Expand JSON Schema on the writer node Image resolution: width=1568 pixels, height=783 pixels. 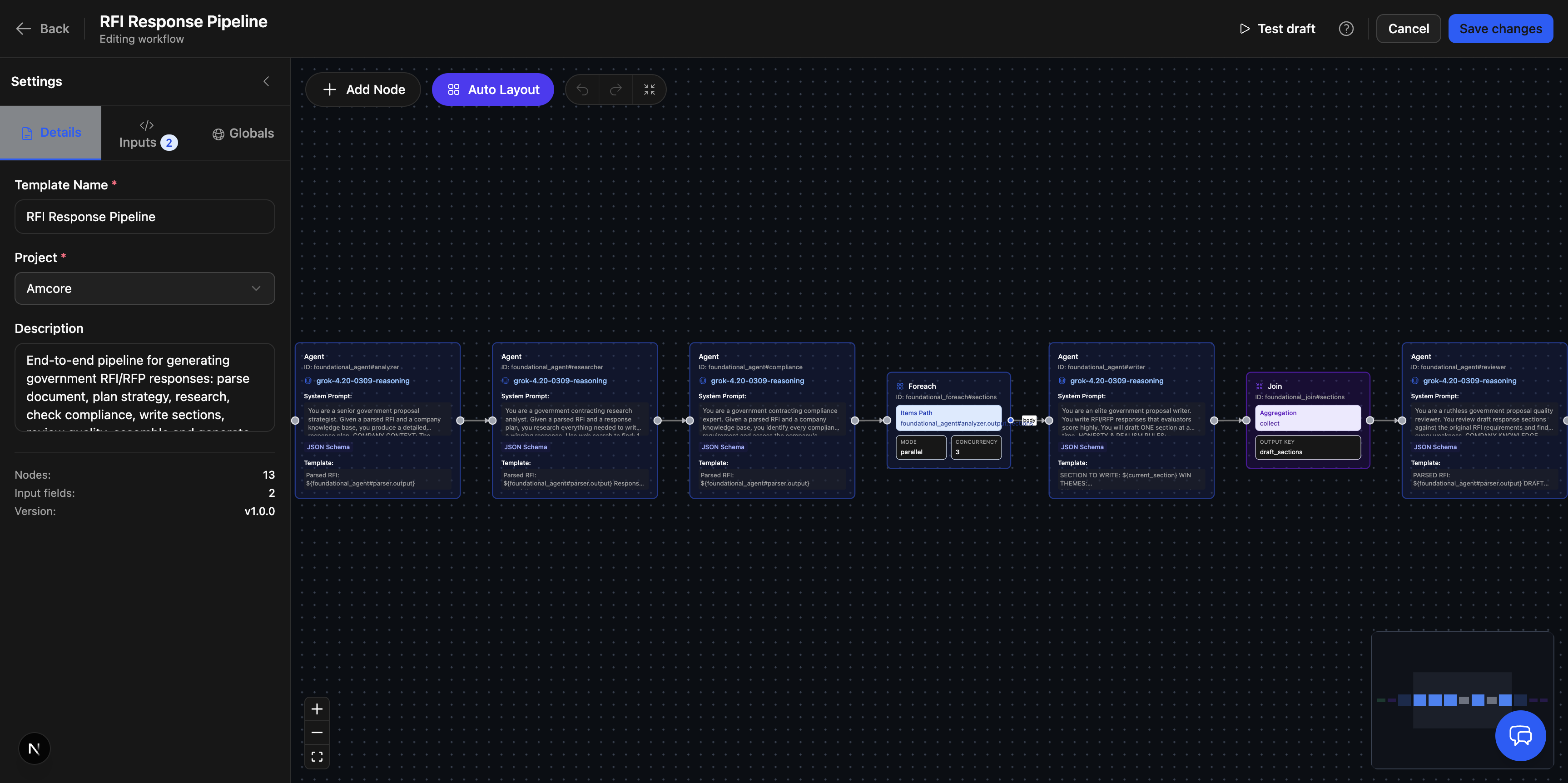(1082, 447)
